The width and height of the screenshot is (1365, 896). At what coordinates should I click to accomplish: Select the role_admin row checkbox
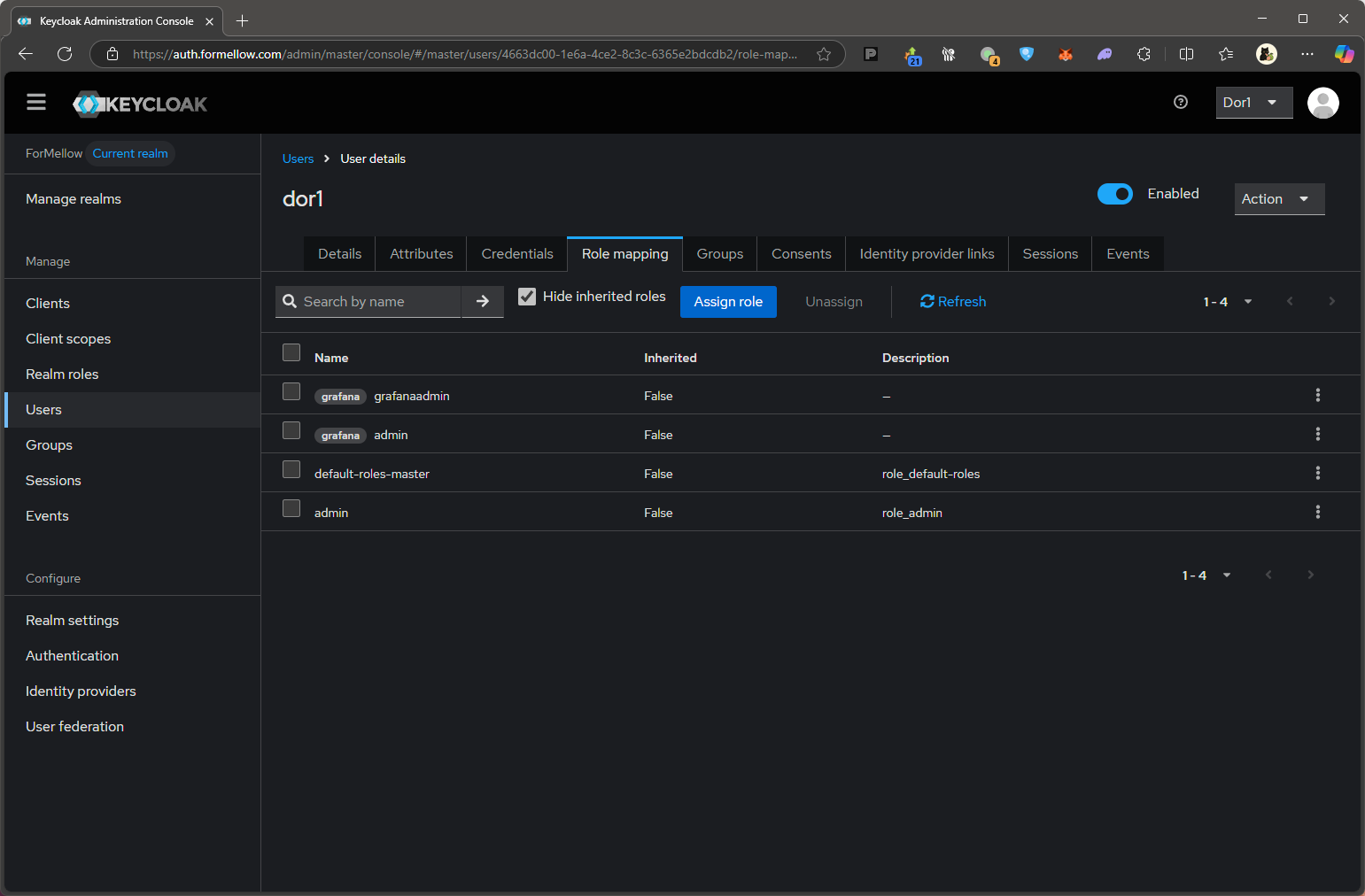point(291,508)
